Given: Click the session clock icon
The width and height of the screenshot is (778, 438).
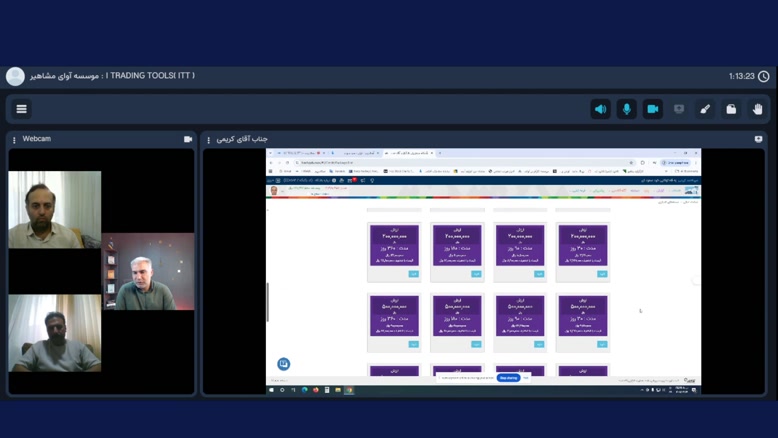Looking at the screenshot, I should coord(764,76).
